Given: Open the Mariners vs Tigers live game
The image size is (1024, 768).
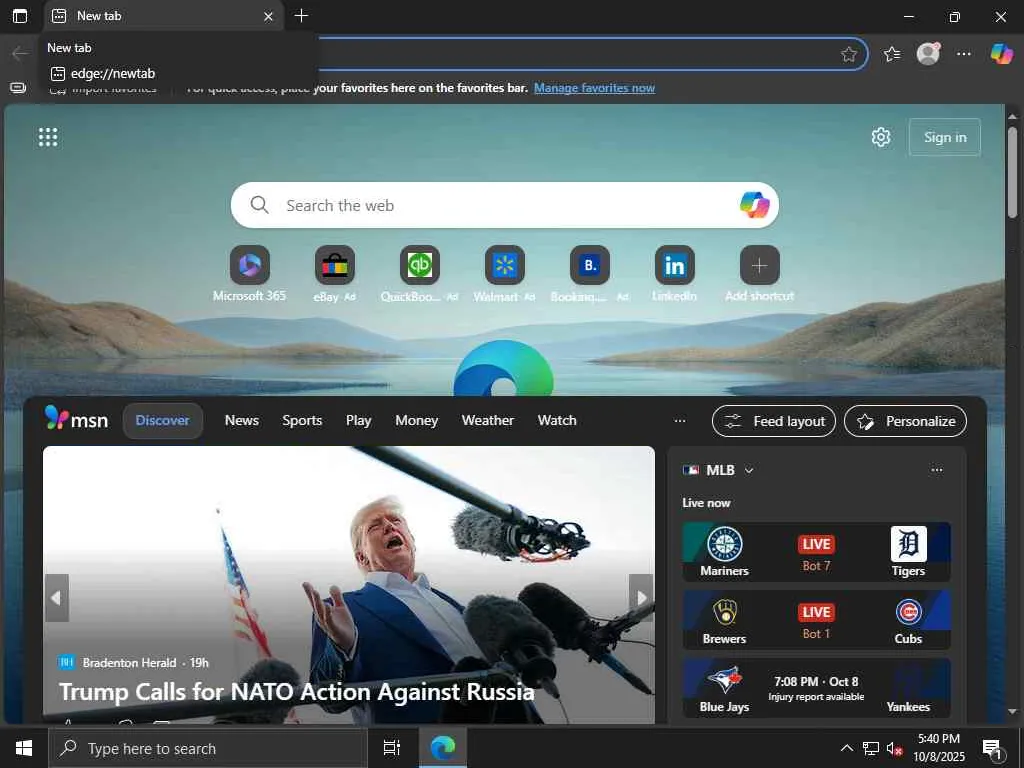Looking at the screenshot, I should coord(816,552).
